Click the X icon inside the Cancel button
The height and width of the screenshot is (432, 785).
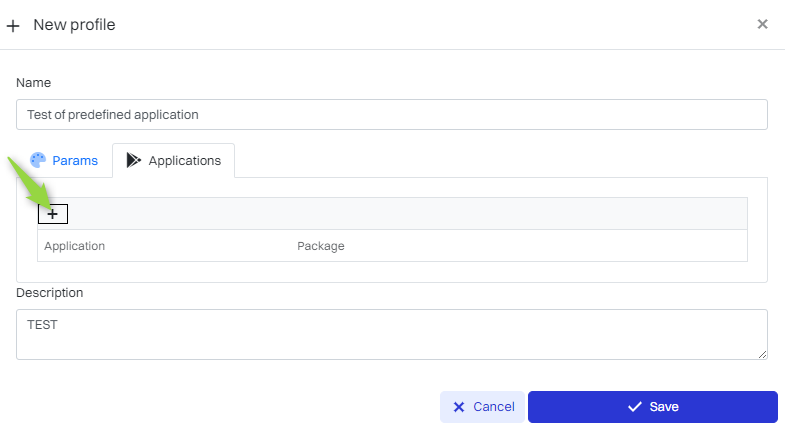coord(459,407)
